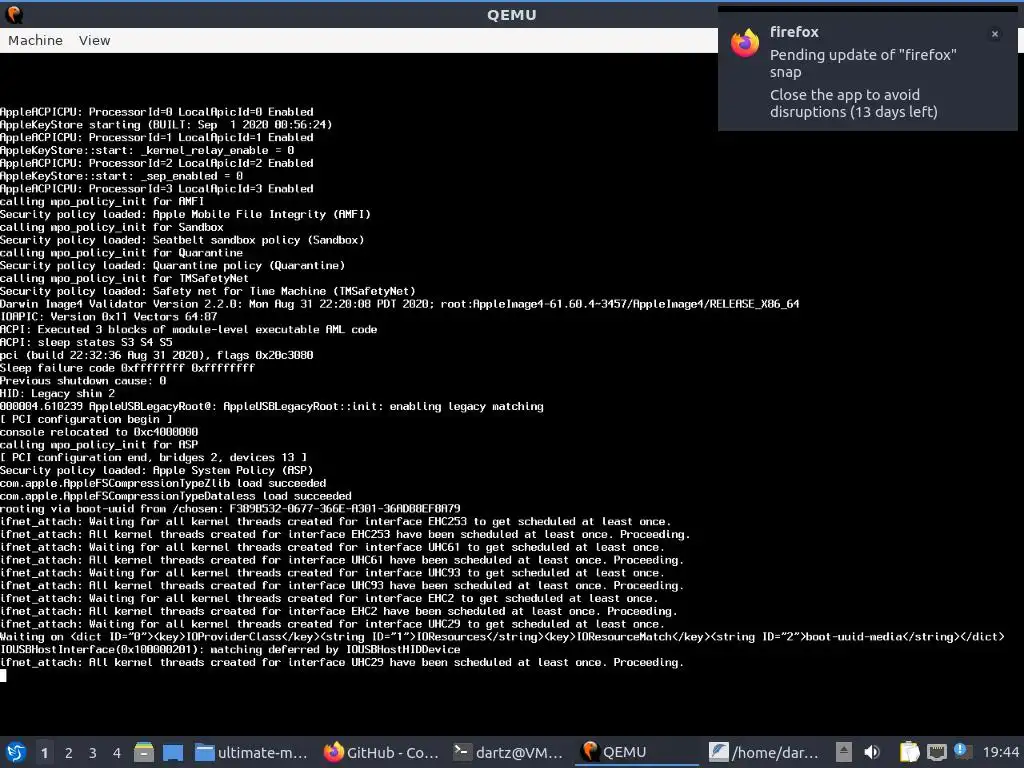Click the 'IOUSBHostInterface(0x100000201)' console line
The width and height of the screenshot is (1024, 768).
click(x=231, y=649)
